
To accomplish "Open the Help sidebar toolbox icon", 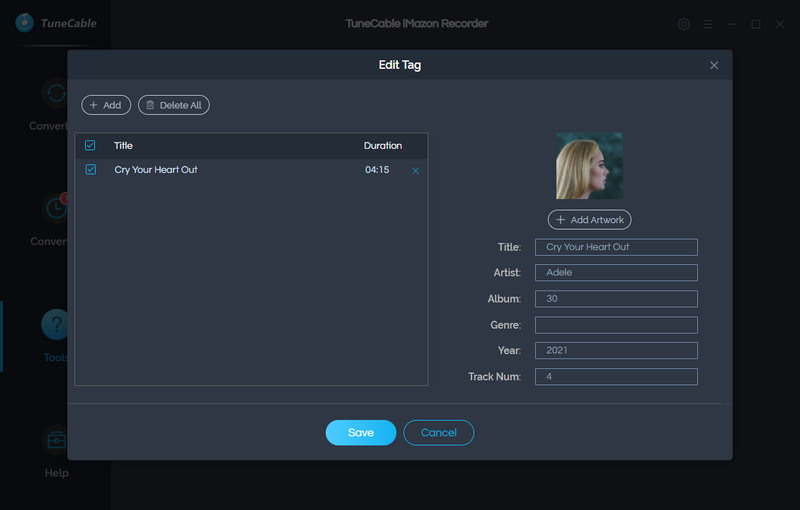I will [55, 440].
